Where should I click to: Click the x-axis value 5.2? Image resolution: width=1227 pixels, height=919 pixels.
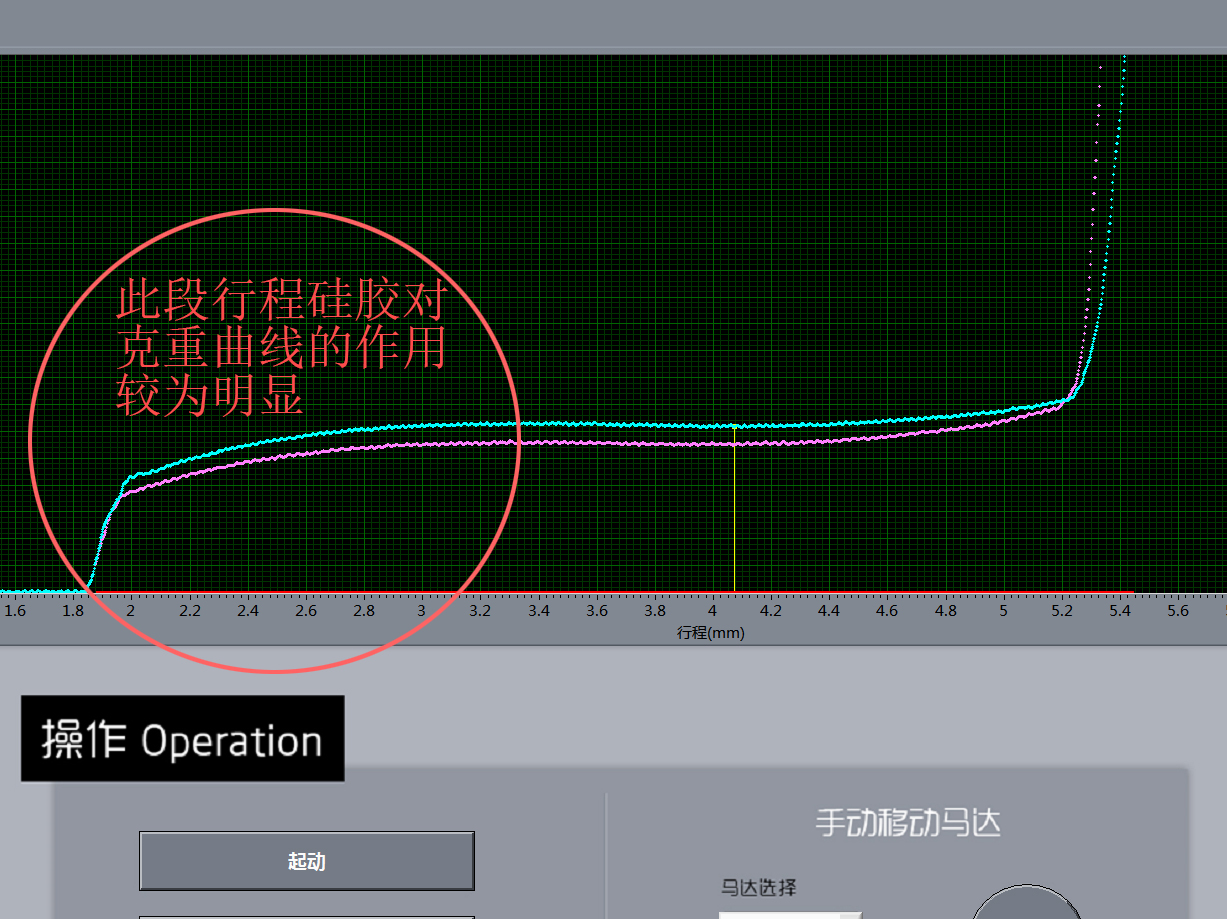point(1062,610)
